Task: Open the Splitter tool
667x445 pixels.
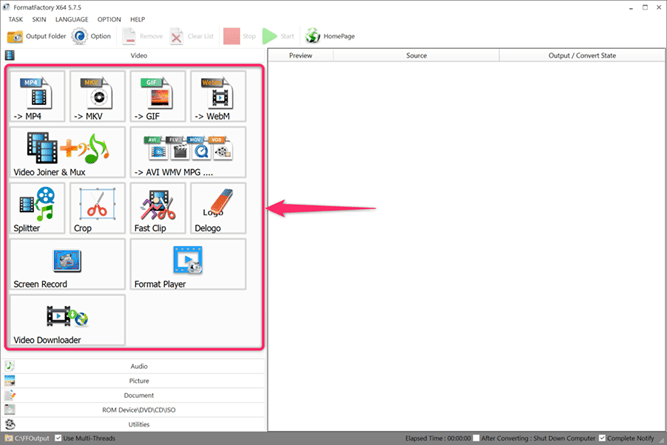Action: coord(37,208)
